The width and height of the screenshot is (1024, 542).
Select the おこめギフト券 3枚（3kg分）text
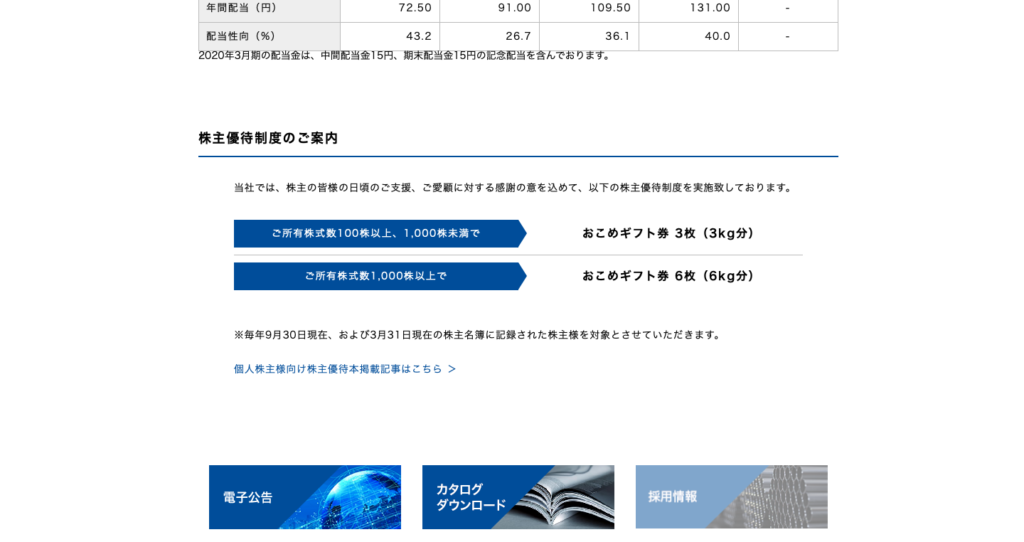pos(668,233)
